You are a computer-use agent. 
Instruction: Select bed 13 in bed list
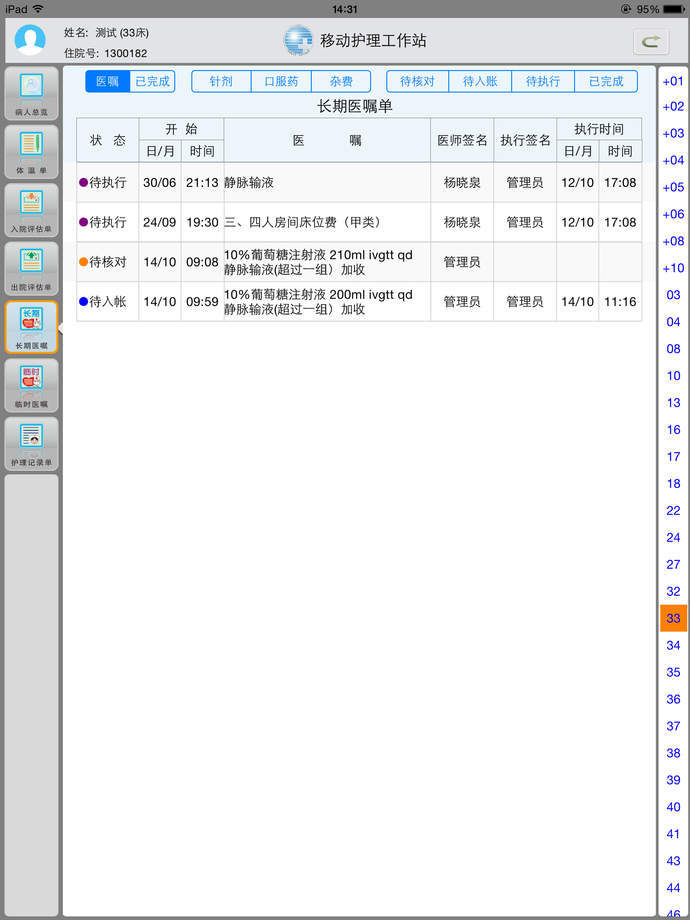(x=674, y=402)
